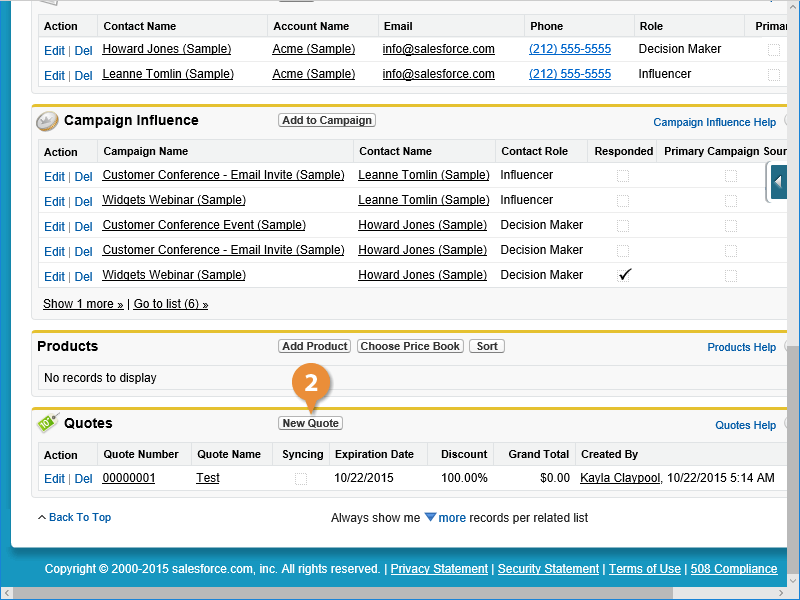The width and height of the screenshot is (800, 600).
Task: Delete Customer Conference Event campaign row
Action: click(83, 227)
